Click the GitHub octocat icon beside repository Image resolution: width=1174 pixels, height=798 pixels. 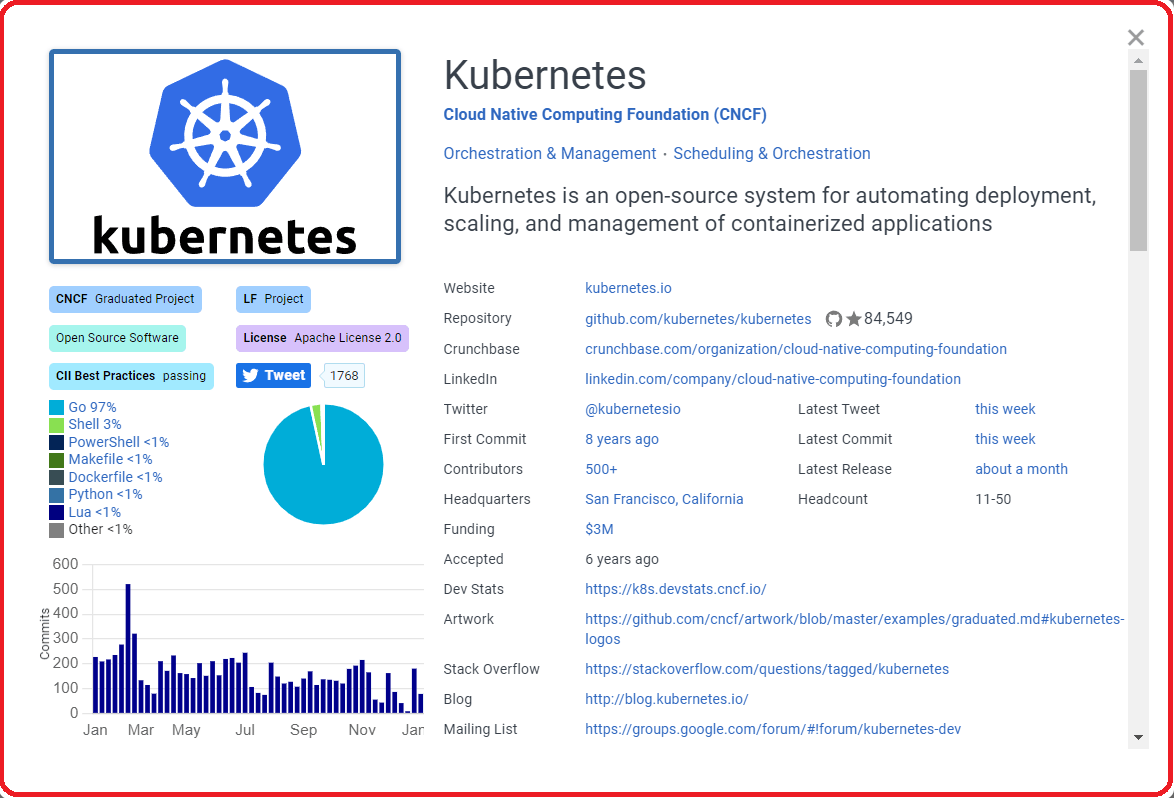[x=834, y=319]
